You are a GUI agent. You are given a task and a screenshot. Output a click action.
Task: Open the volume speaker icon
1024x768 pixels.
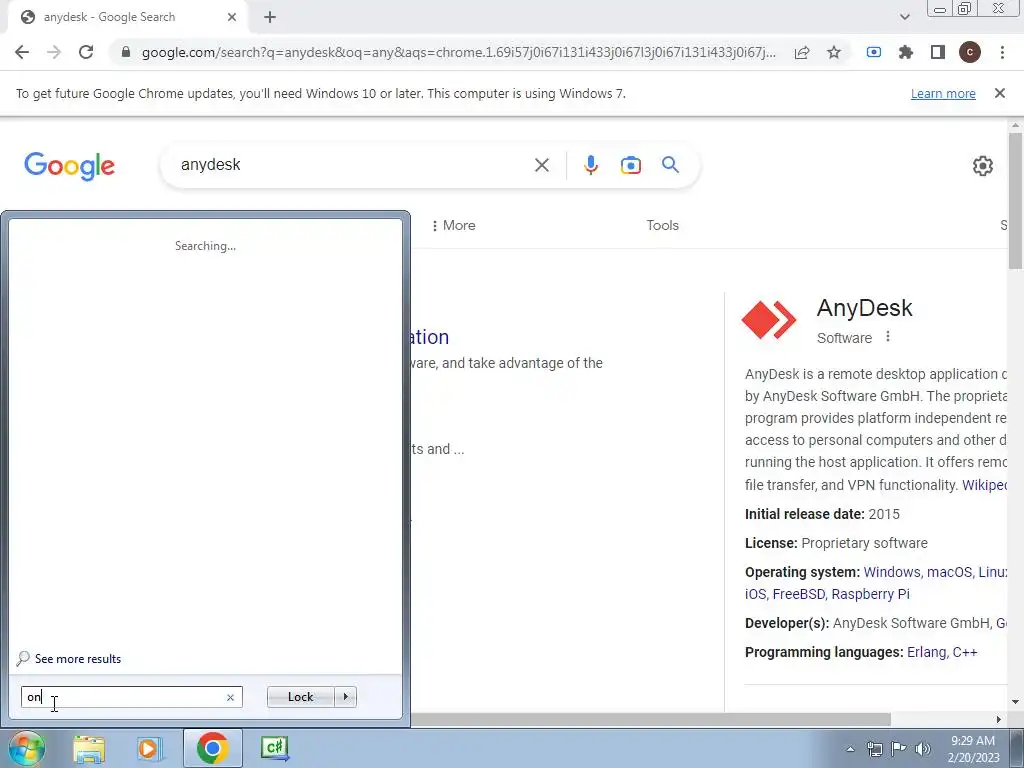click(x=923, y=749)
